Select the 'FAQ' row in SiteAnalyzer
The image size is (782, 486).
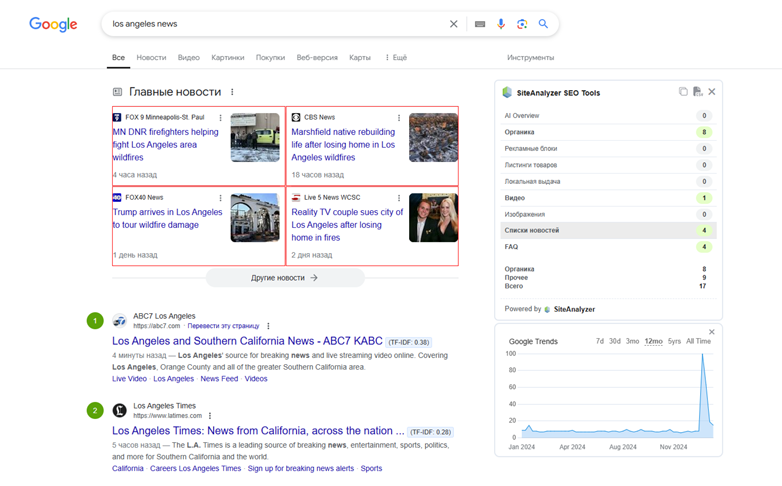[x=608, y=247]
